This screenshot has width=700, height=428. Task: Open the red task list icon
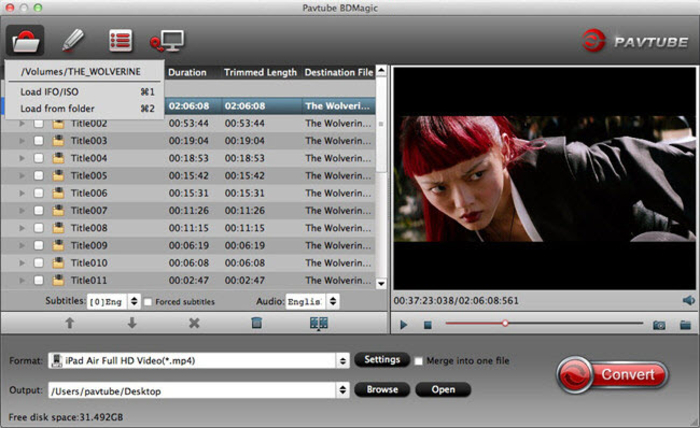[x=121, y=41]
